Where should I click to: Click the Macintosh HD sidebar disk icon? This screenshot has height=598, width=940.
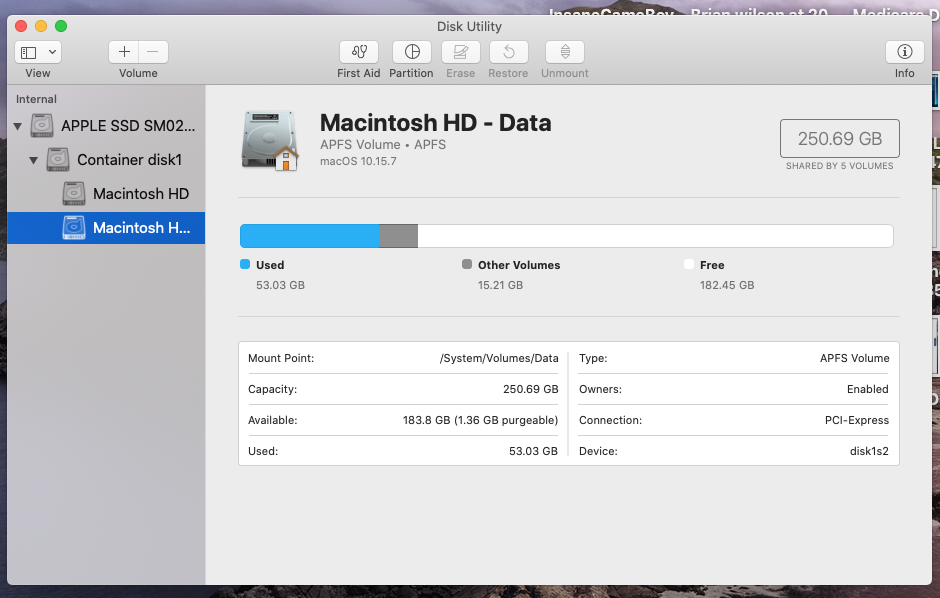(74, 194)
